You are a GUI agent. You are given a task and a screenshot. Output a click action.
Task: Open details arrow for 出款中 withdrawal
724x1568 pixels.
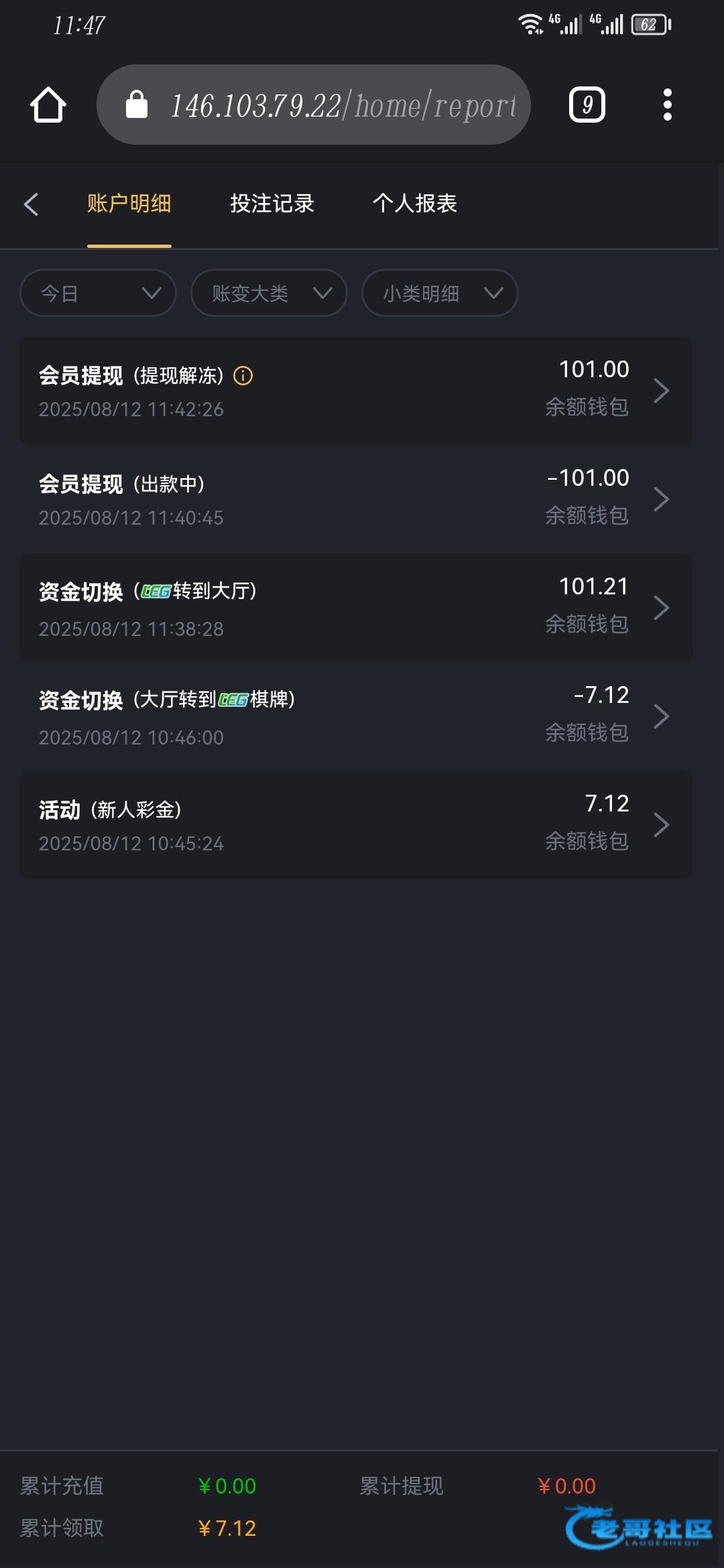661,499
